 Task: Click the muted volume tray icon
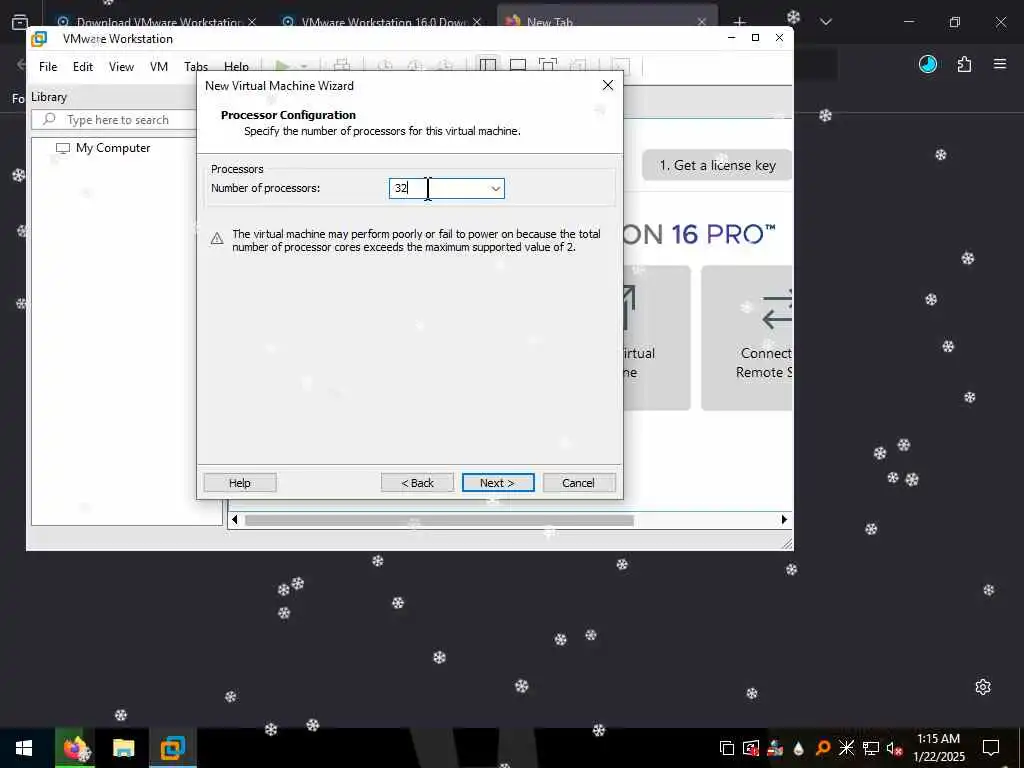pyautogui.click(x=894, y=748)
